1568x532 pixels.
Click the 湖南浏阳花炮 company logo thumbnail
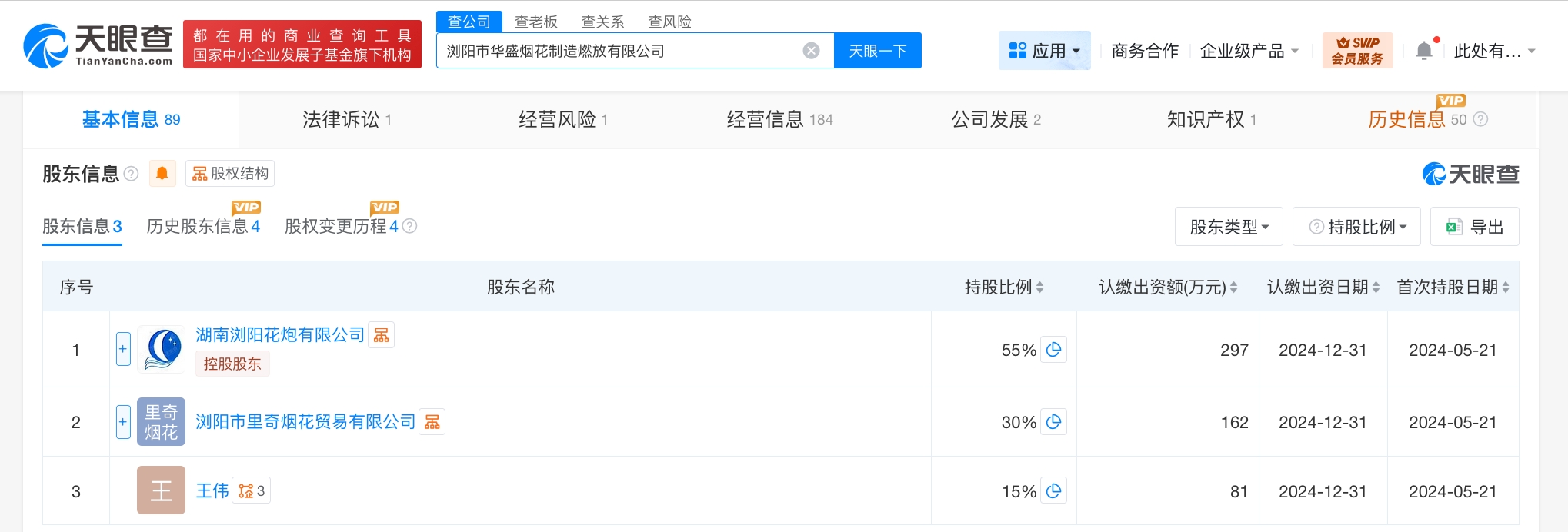point(162,349)
